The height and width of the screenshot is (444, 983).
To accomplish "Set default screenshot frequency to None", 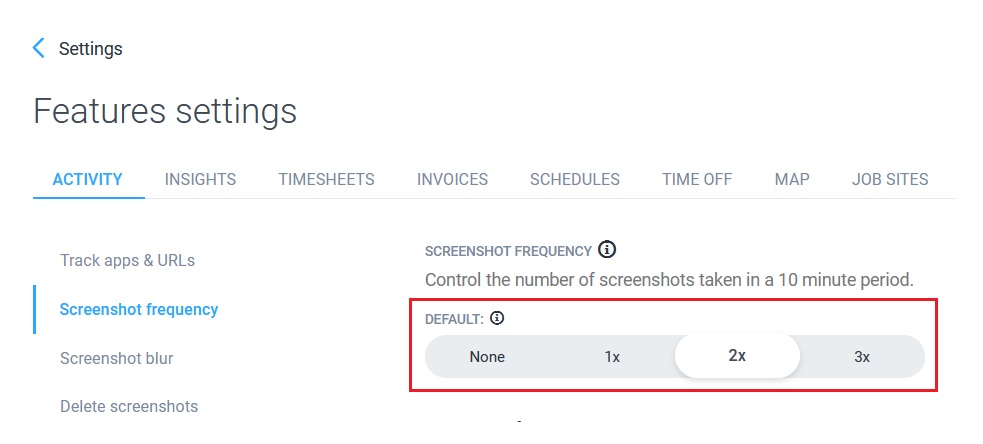I will (x=487, y=356).
